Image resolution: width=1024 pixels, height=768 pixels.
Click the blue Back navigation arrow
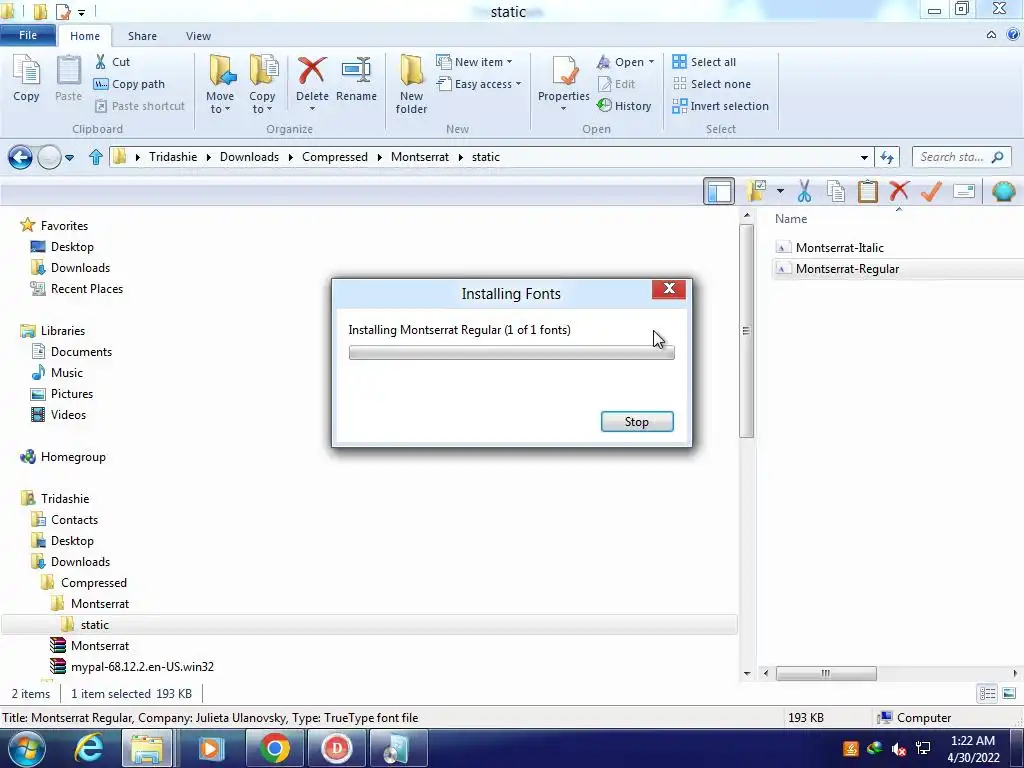pyautogui.click(x=20, y=157)
